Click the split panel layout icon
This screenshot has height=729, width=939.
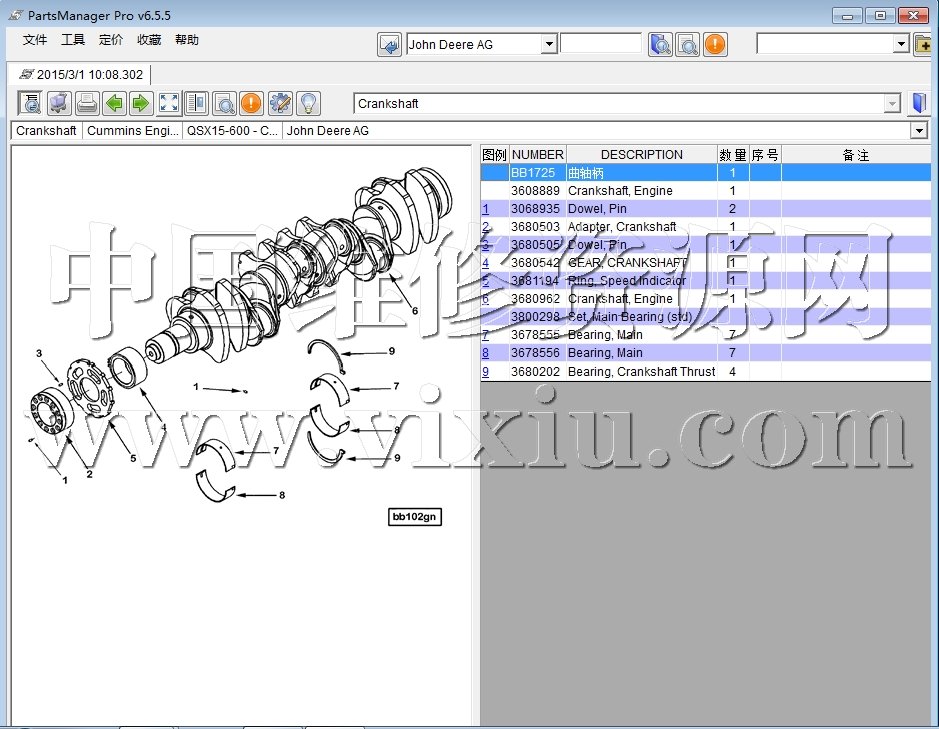coord(196,103)
